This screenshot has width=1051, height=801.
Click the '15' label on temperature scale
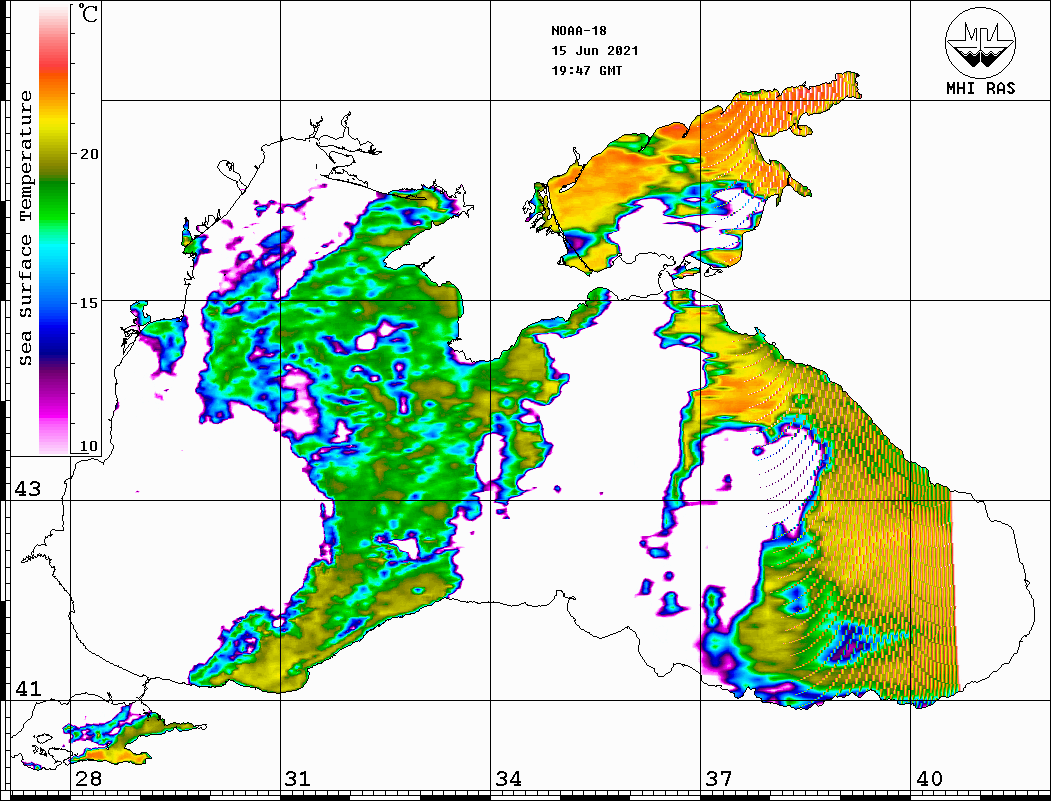point(89,303)
